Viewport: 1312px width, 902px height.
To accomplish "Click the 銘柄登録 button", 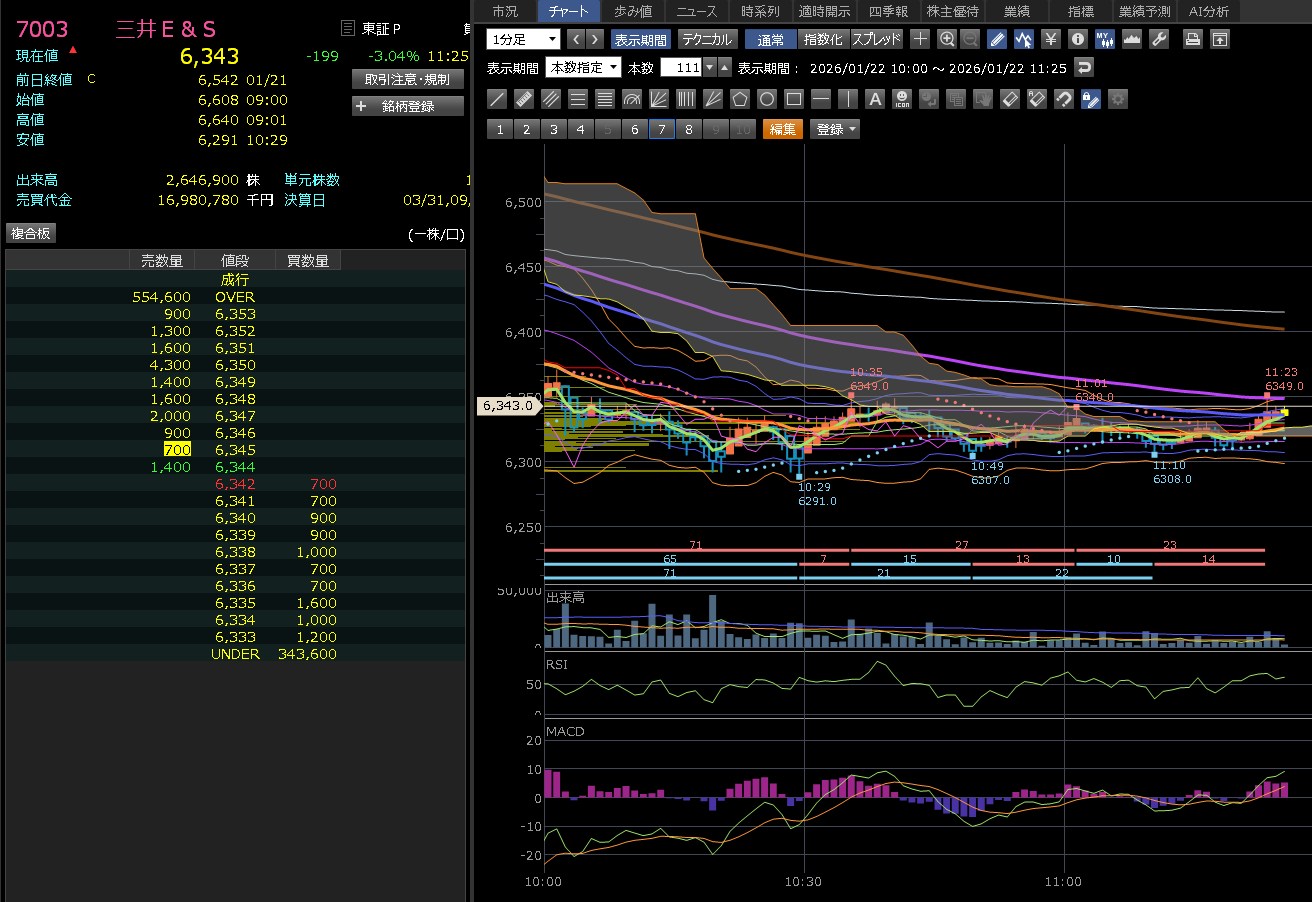I will point(408,106).
